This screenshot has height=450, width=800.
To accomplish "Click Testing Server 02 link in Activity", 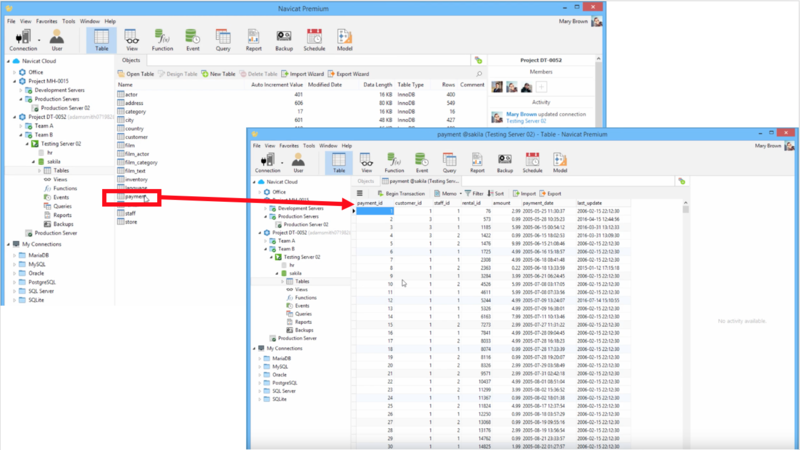I will coord(526,121).
